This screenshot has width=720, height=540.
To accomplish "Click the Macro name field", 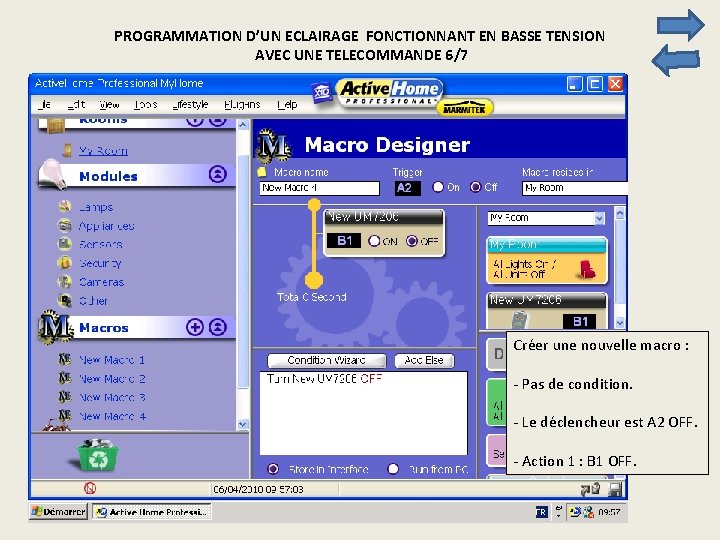I will (320, 188).
